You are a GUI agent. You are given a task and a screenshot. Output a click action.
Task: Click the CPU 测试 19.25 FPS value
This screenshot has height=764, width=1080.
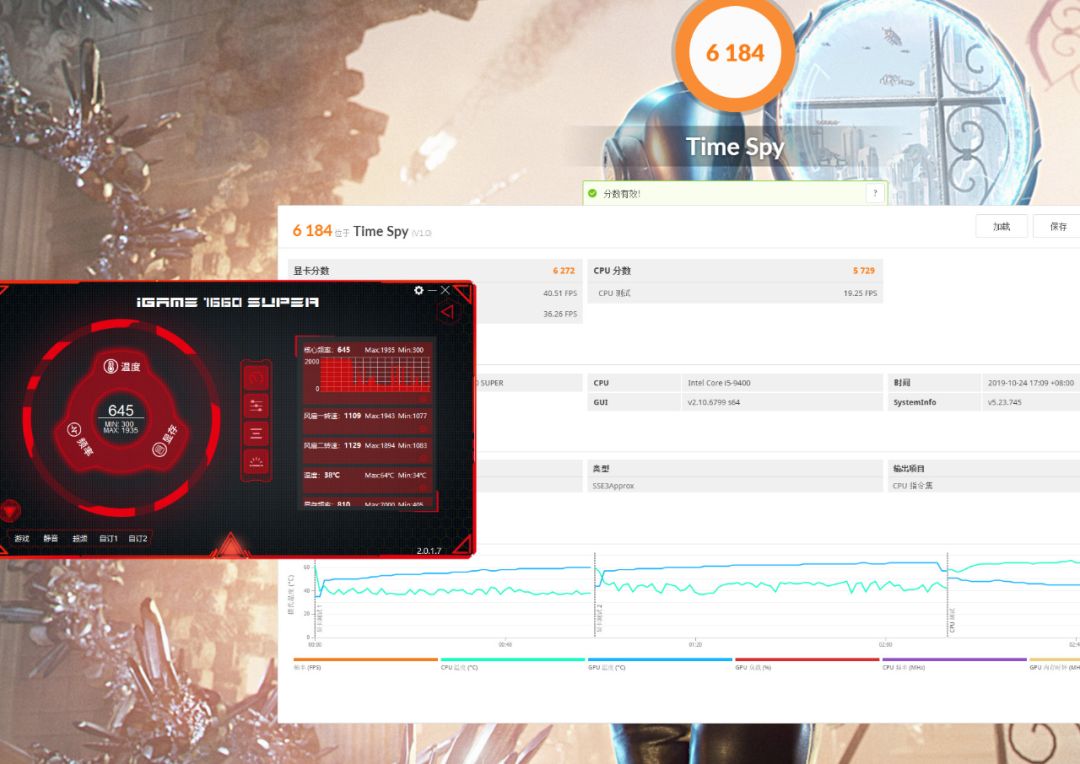[x=860, y=293]
